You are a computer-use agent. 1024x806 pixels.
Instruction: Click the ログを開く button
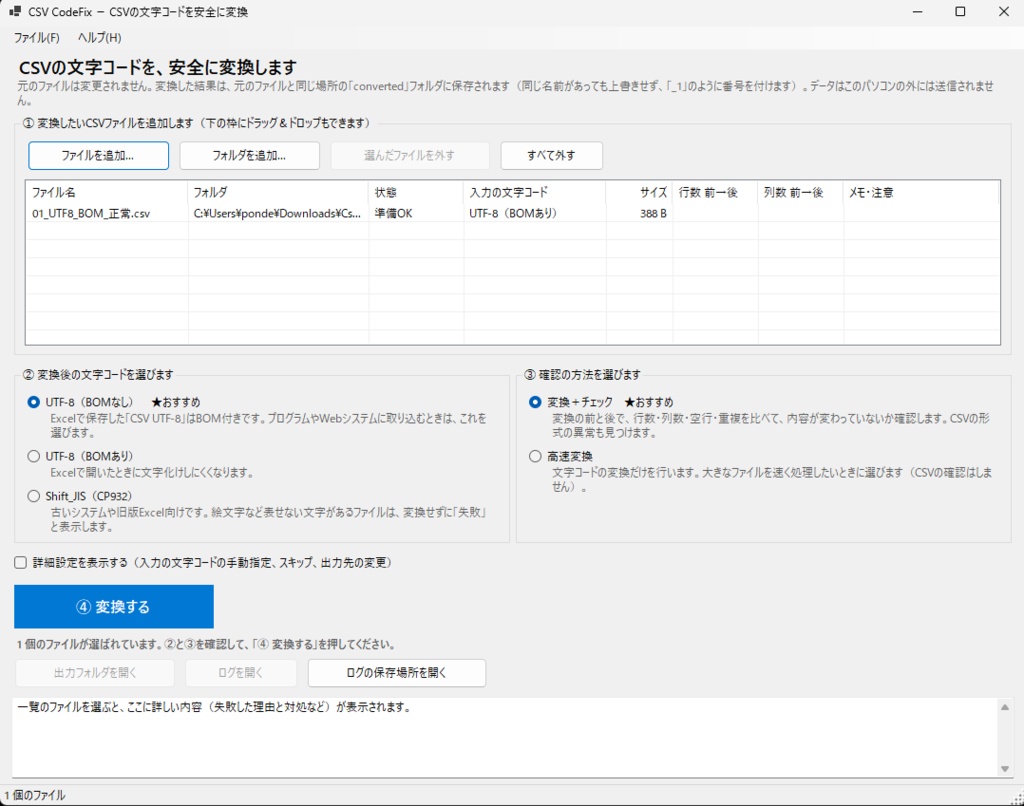[241, 673]
